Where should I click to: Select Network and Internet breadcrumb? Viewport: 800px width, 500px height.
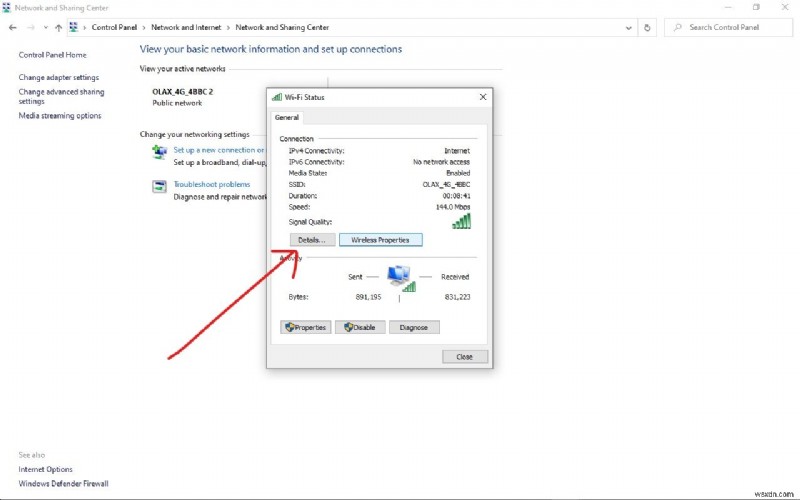[186, 28]
